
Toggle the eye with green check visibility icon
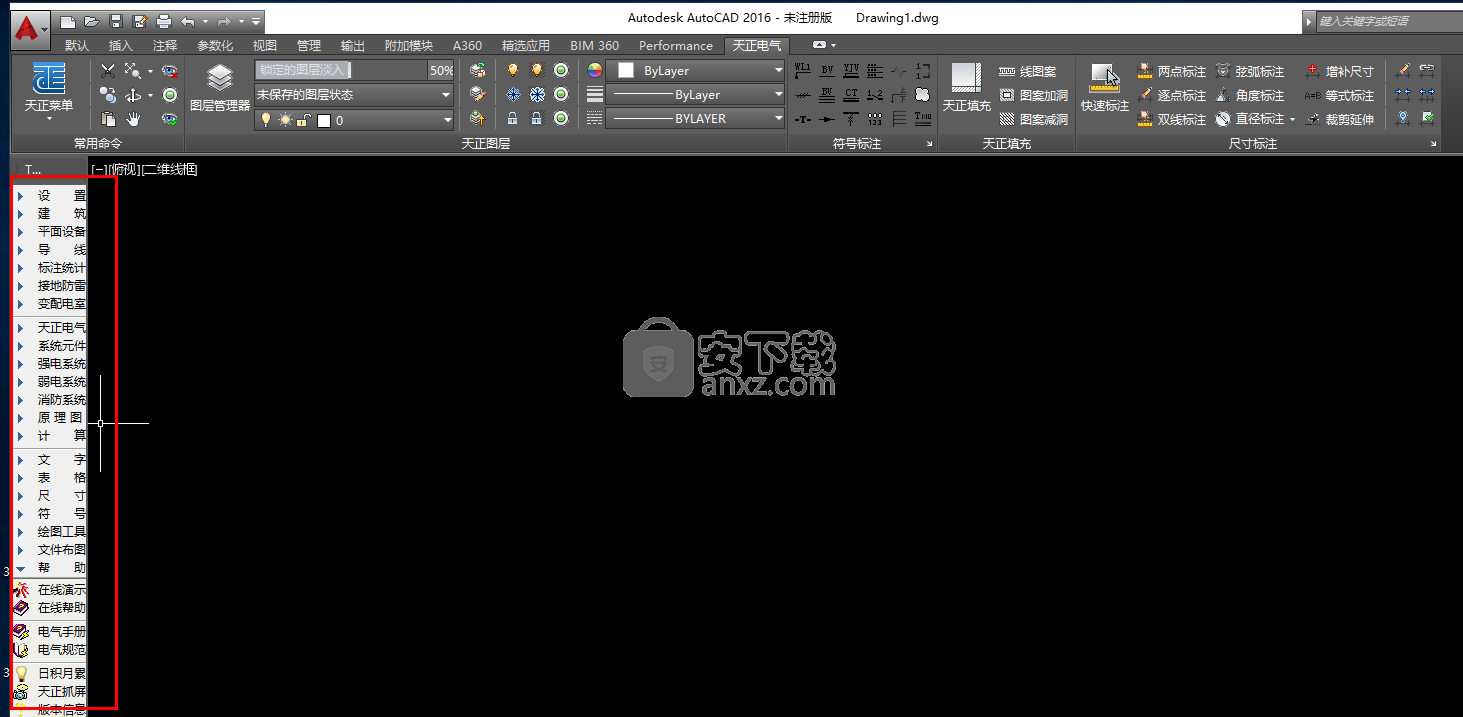click(170, 119)
